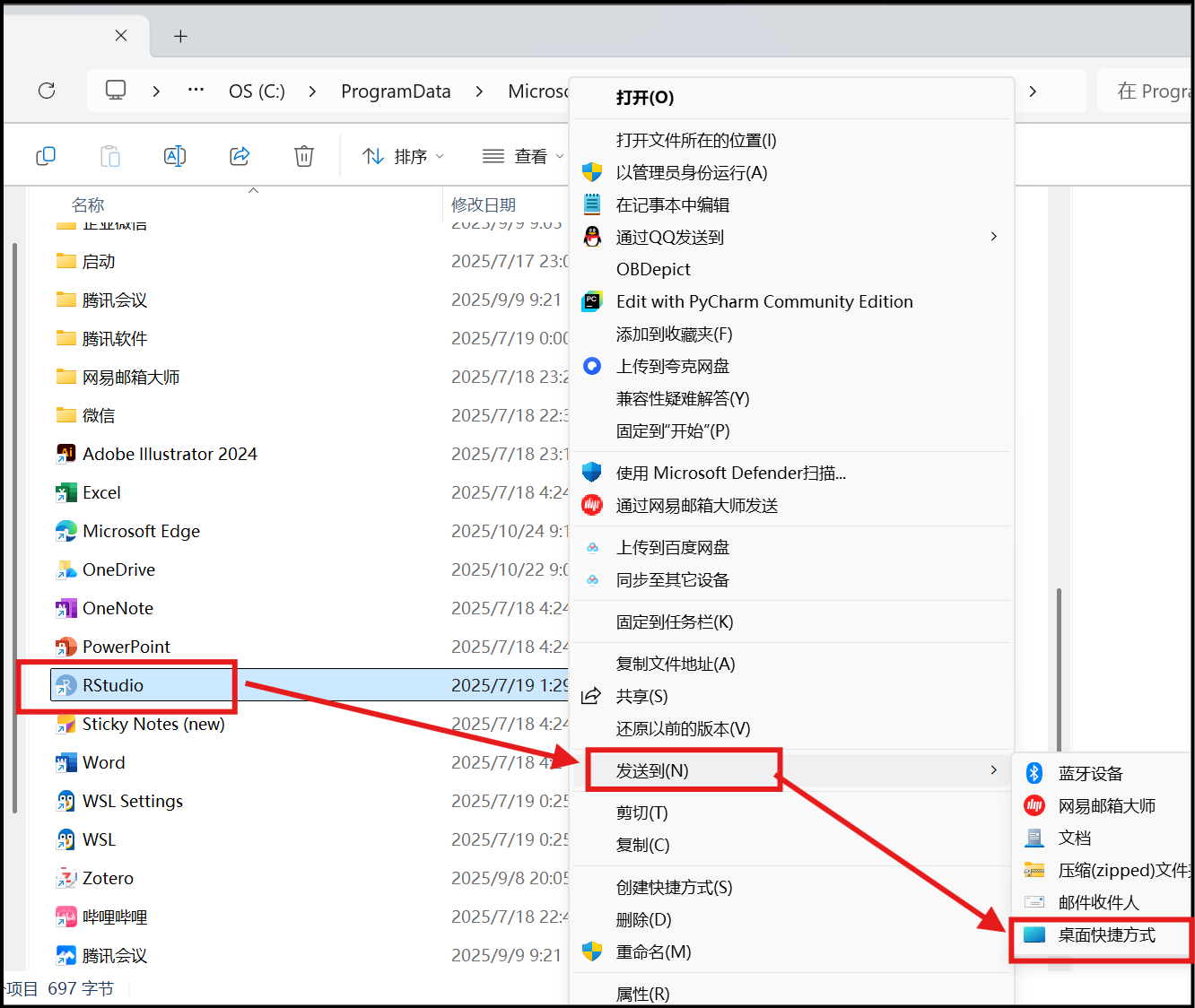Click the ProgramData breadcrumb
Viewport: 1195px width, 1008px height.
tap(396, 91)
